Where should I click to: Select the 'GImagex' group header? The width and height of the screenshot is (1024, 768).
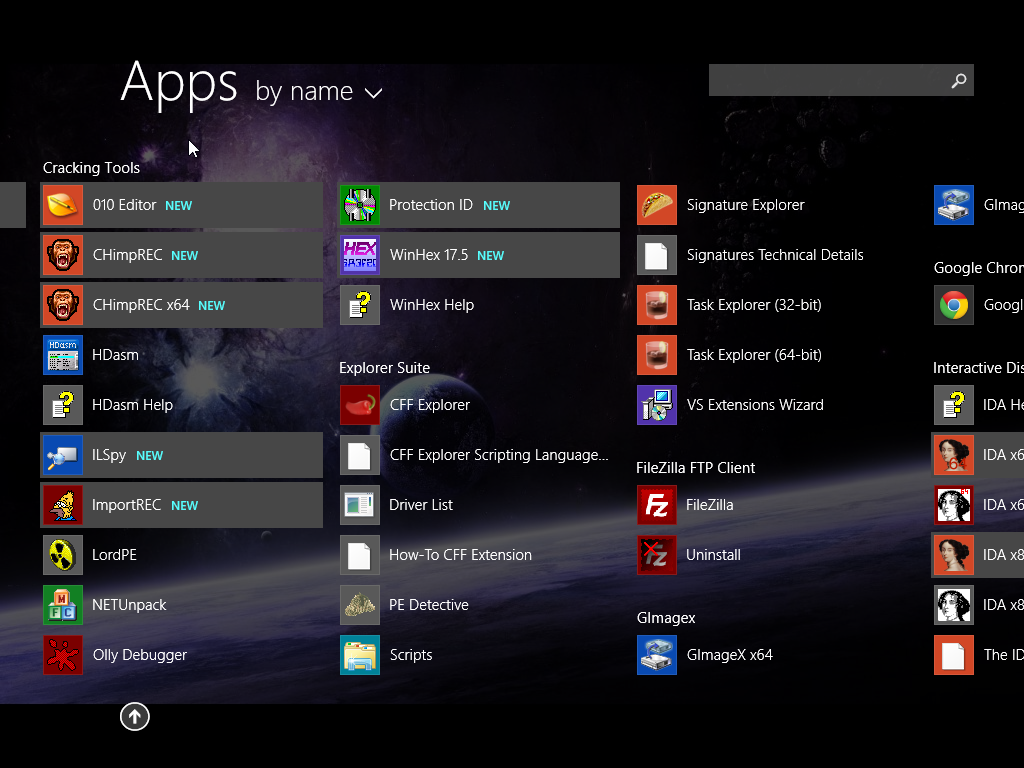pyautogui.click(x=666, y=618)
